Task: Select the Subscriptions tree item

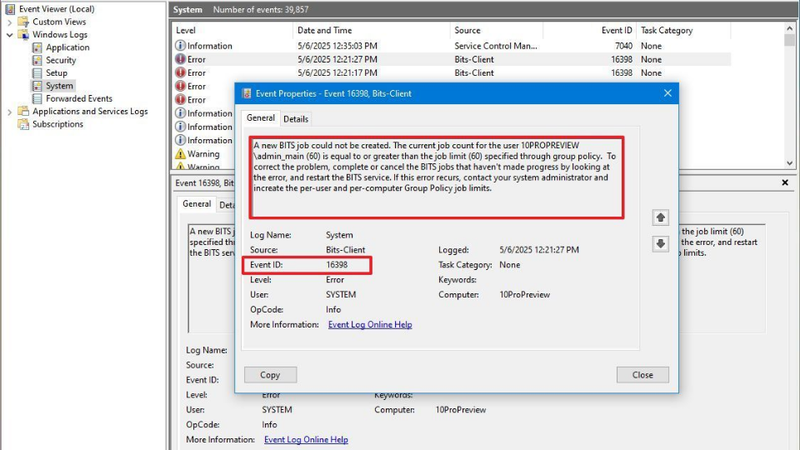Action: tap(58, 124)
